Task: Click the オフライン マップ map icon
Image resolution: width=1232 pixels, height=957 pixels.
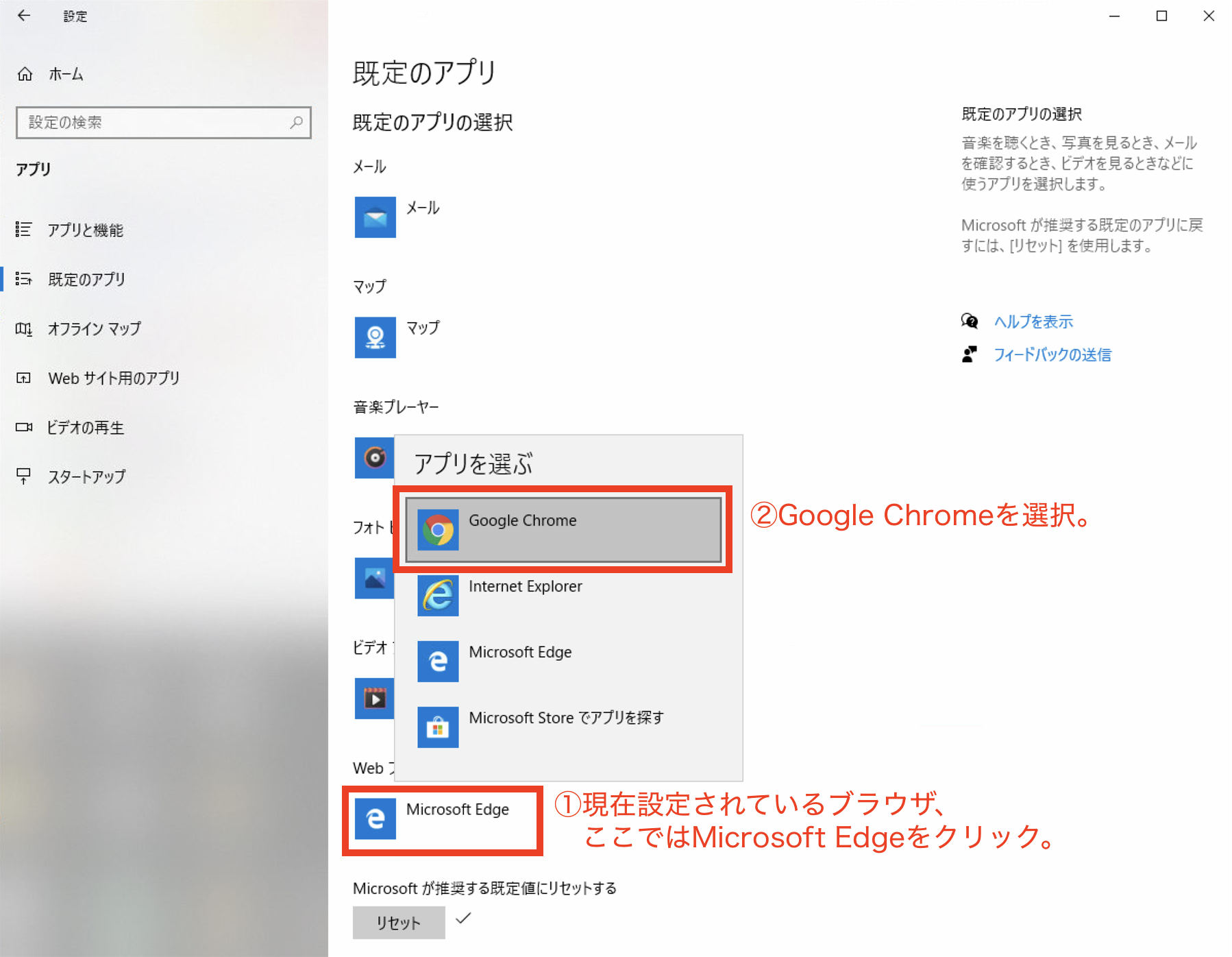Action: [x=23, y=329]
